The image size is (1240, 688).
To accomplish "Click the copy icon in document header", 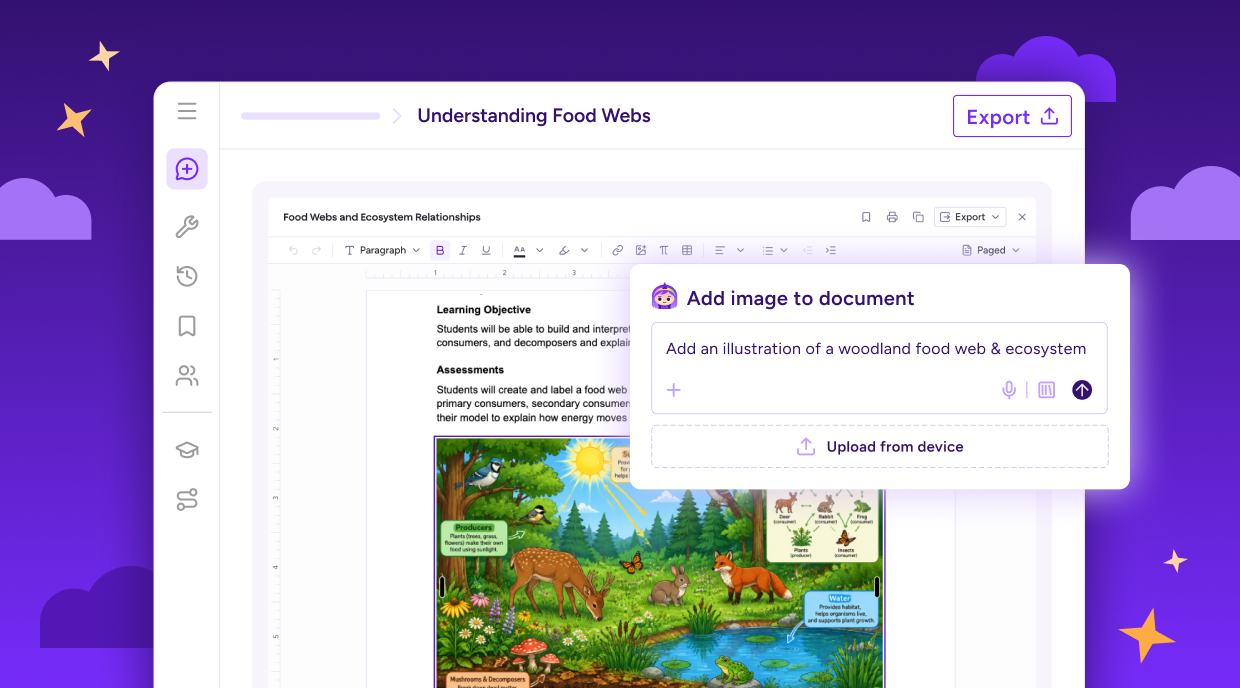I will (x=918, y=217).
